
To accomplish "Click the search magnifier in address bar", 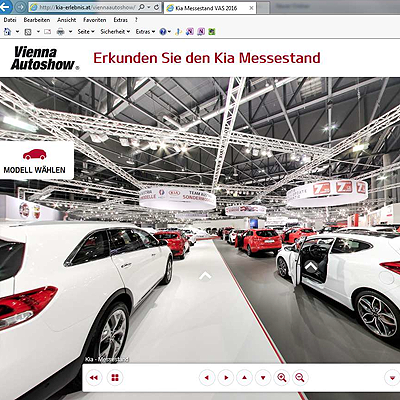I will pyautogui.click(x=141, y=7).
